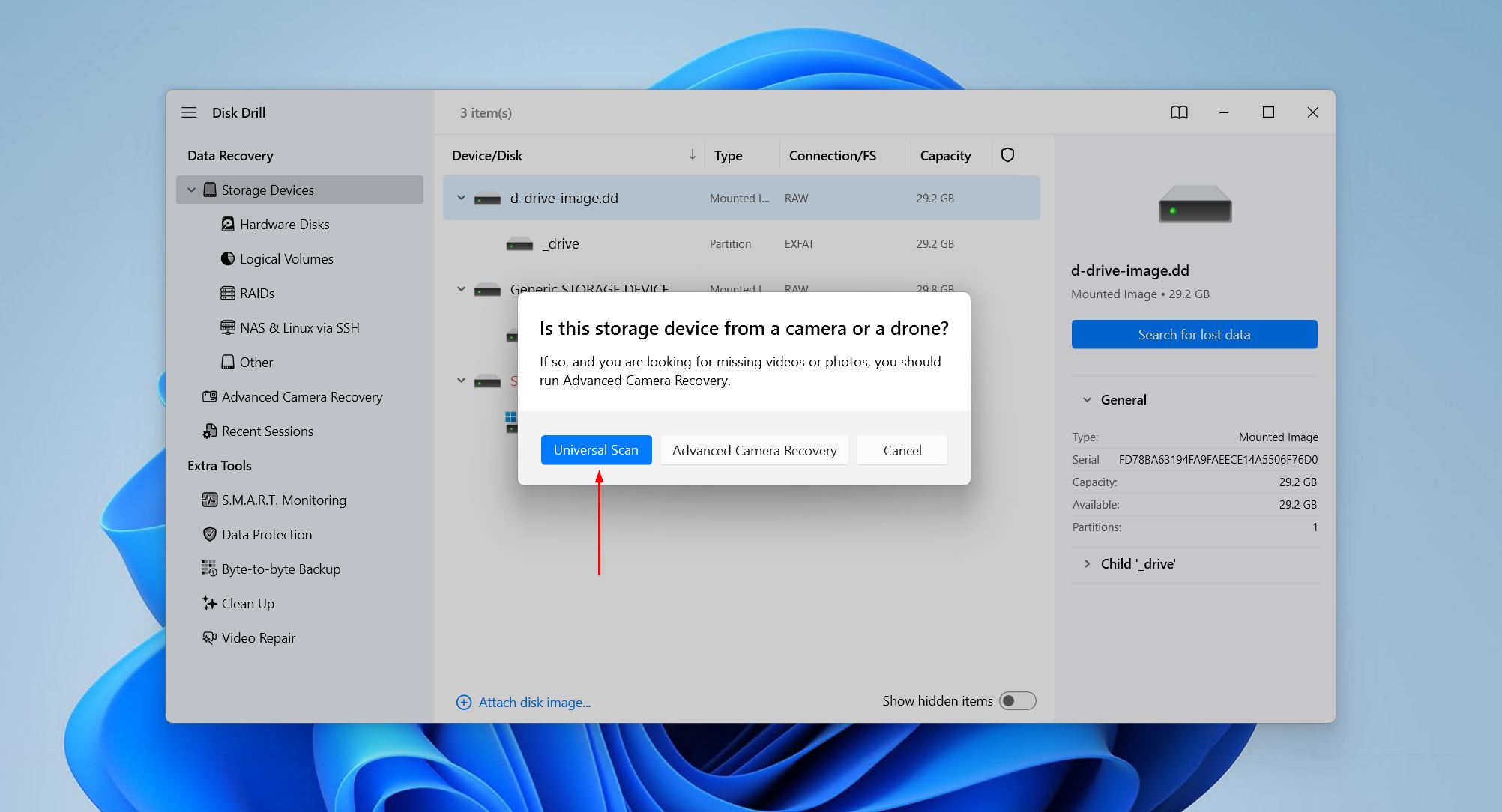Click the Byte-to-byte Backup icon
Viewport: 1502px width, 812px height.
[209, 568]
